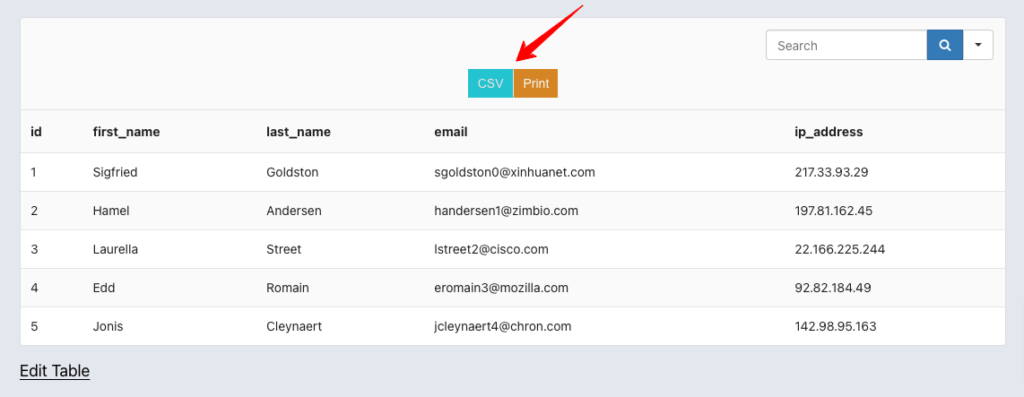Click into the Search input field
The image size is (1024, 397).
pyautogui.click(x=846, y=45)
